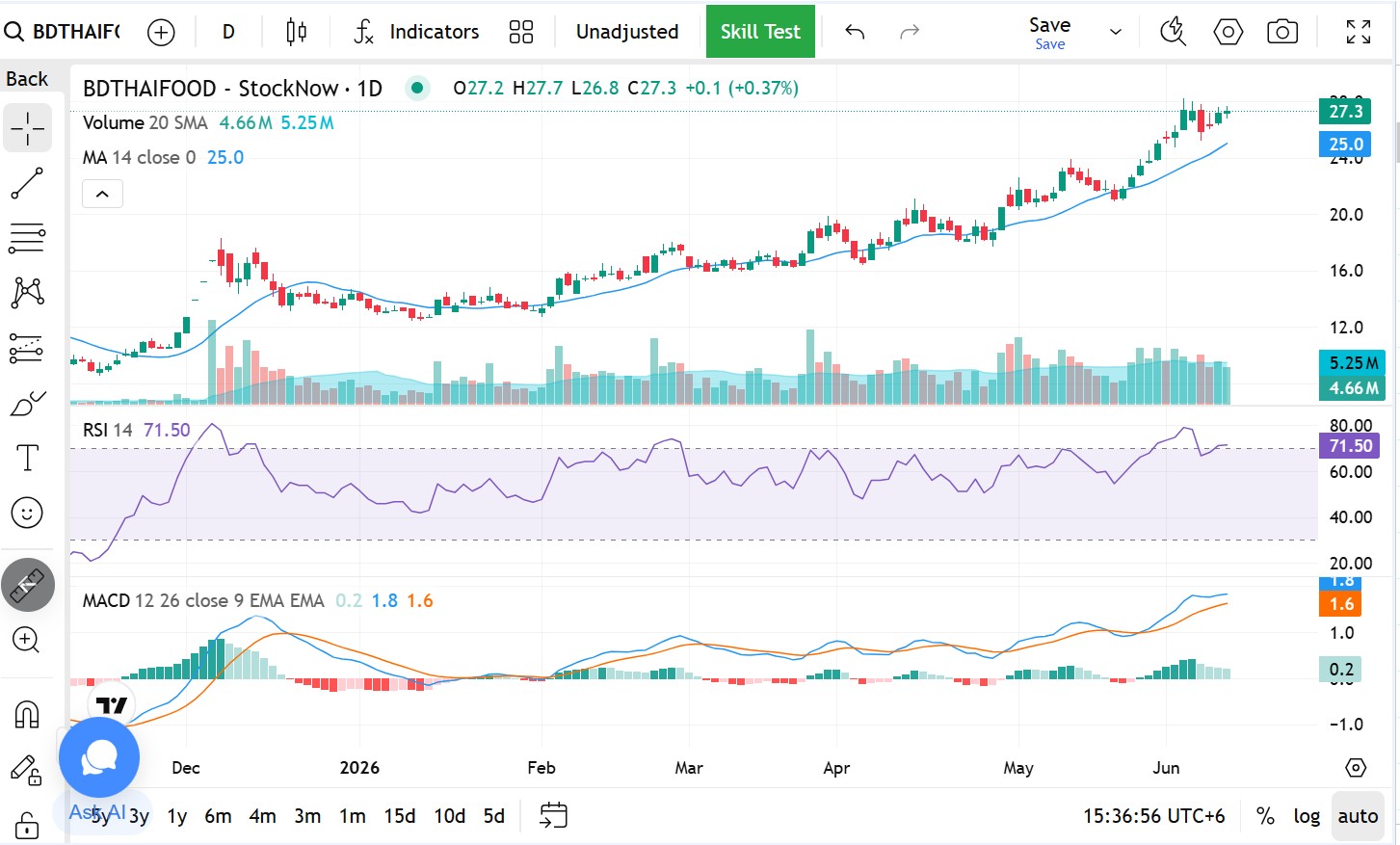The width and height of the screenshot is (1400, 845).
Task: Open indicator templates grid icon
Action: point(521,32)
